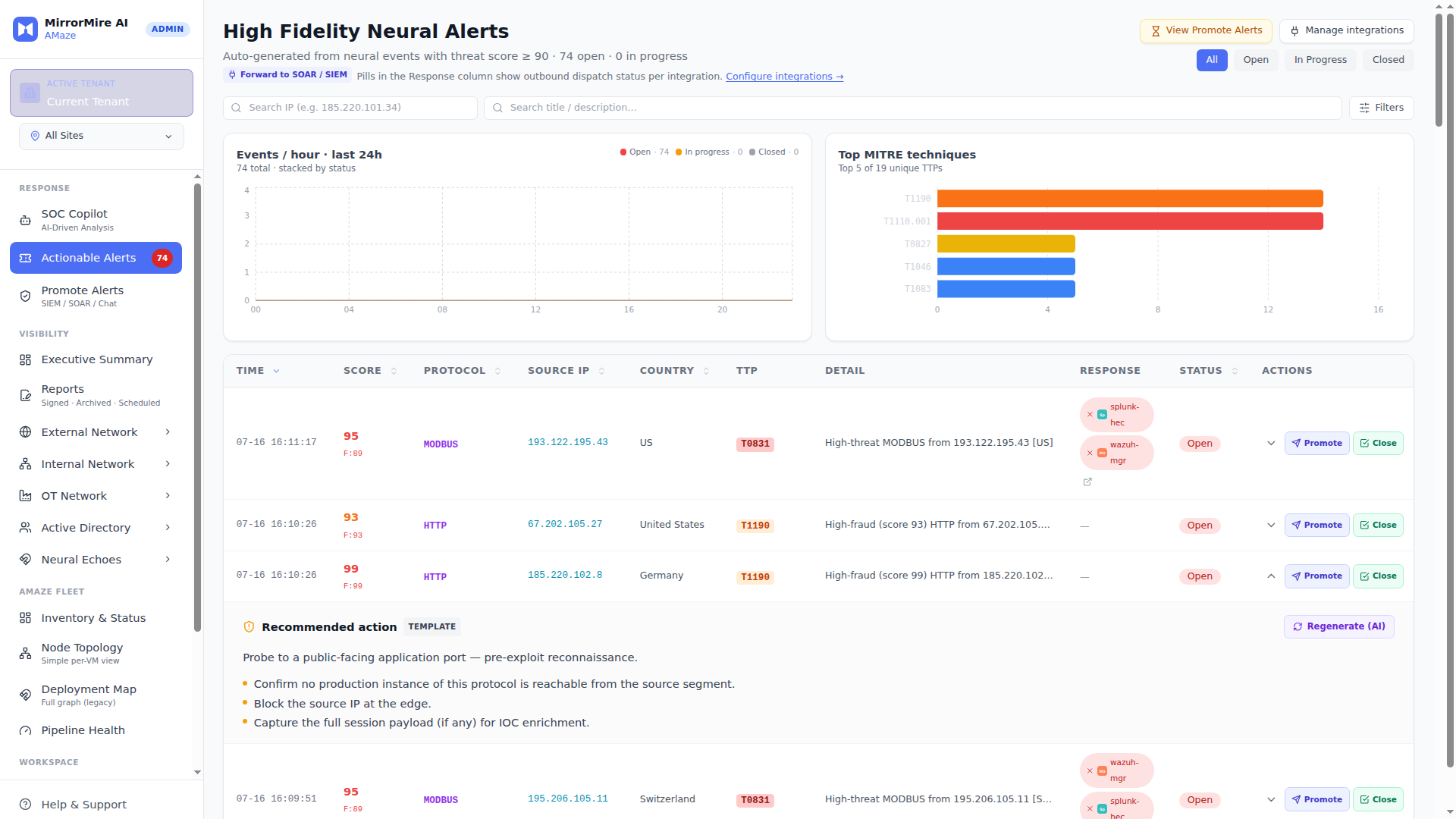Click the Help & Support question icon

[x=25, y=805]
